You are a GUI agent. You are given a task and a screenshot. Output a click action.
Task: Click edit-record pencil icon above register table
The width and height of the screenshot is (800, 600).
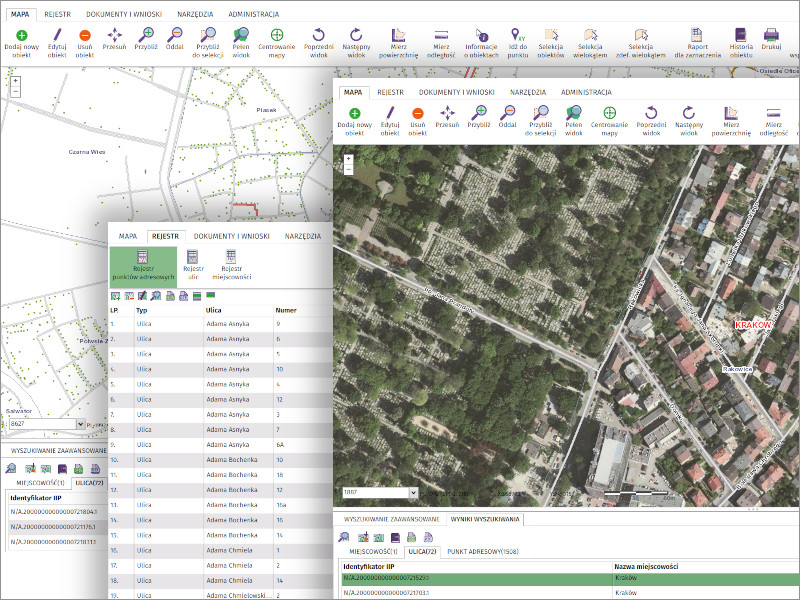point(142,296)
